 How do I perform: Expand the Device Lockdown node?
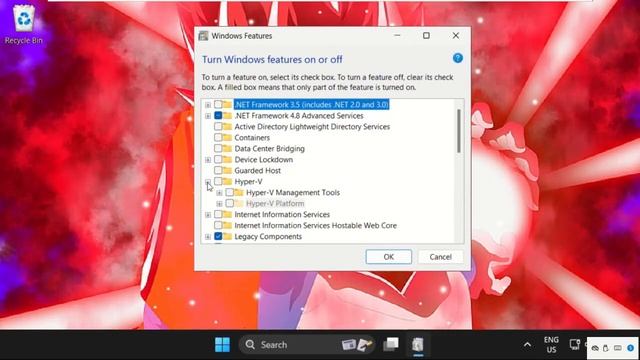click(208, 160)
